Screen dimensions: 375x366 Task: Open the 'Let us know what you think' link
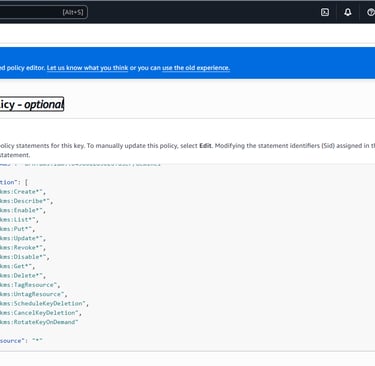87,68
